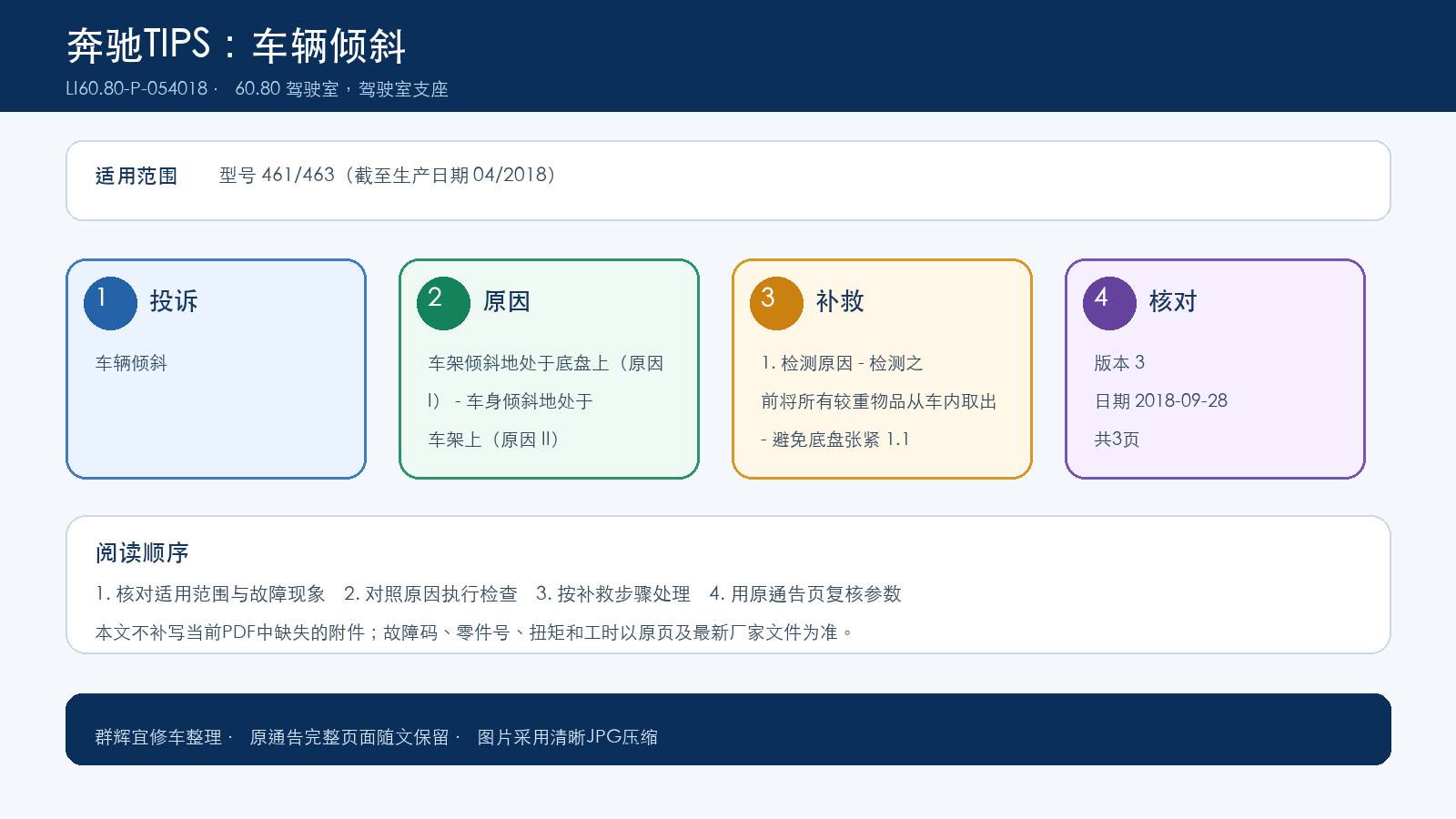This screenshot has height=819, width=1456.
Task: Click the subtitle 60.80 驾驶室，驾驶室支座
Action: tap(341, 89)
